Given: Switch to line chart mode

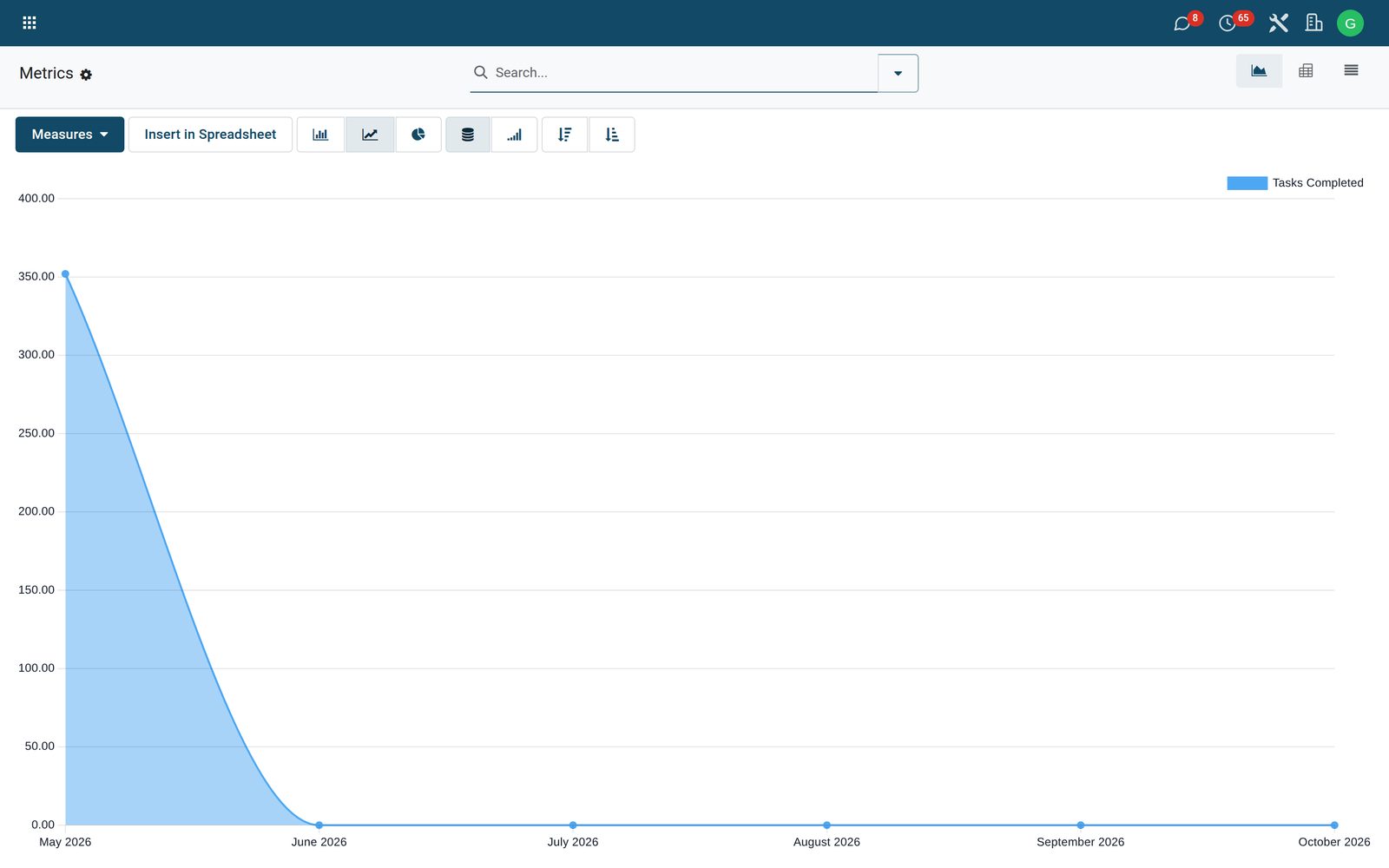Looking at the screenshot, I should coord(370,135).
